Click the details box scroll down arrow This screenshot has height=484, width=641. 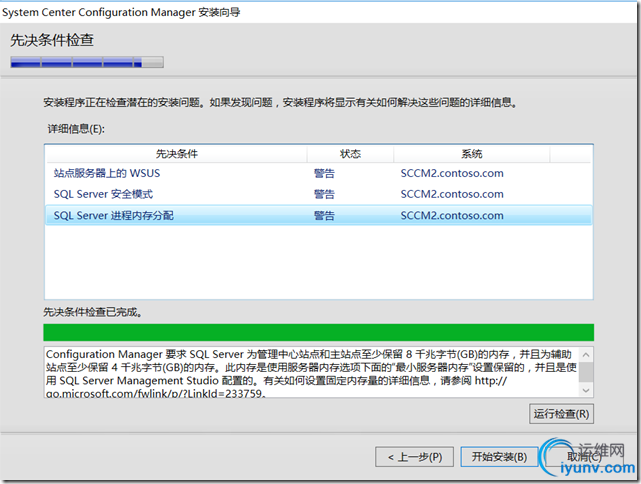[586, 390]
